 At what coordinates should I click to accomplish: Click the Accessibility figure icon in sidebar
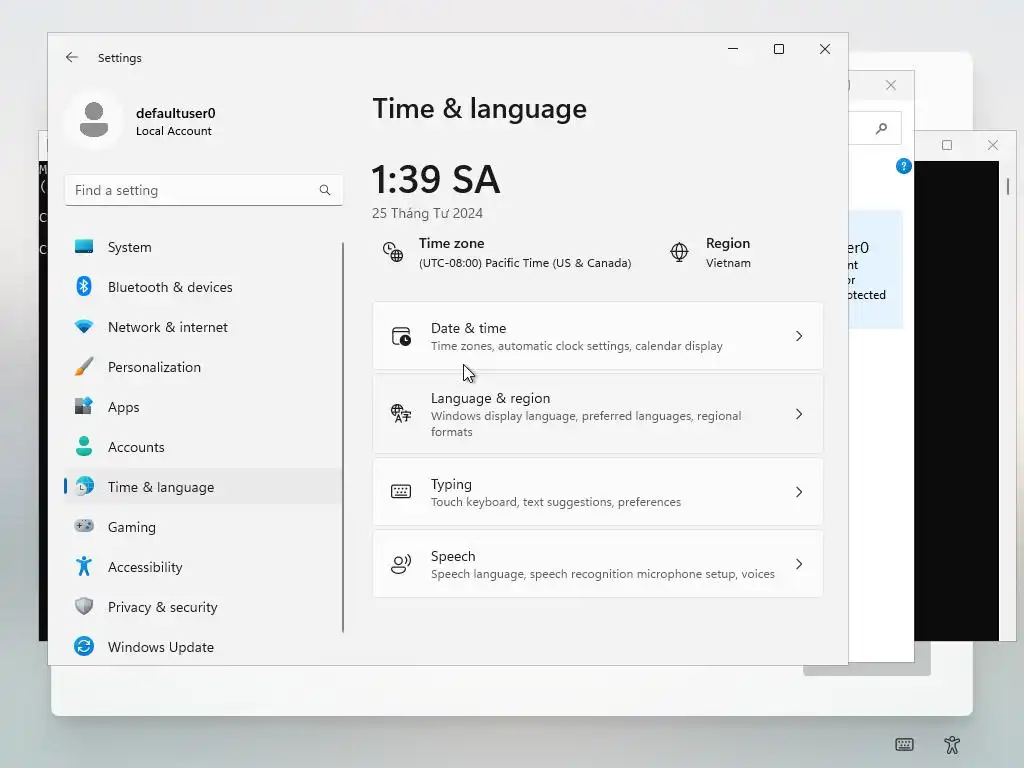(x=84, y=566)
